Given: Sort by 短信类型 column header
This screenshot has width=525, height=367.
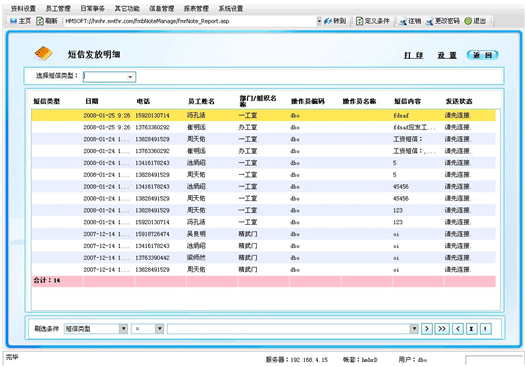Looking at the screenshot, I should (x=47, y=101).
